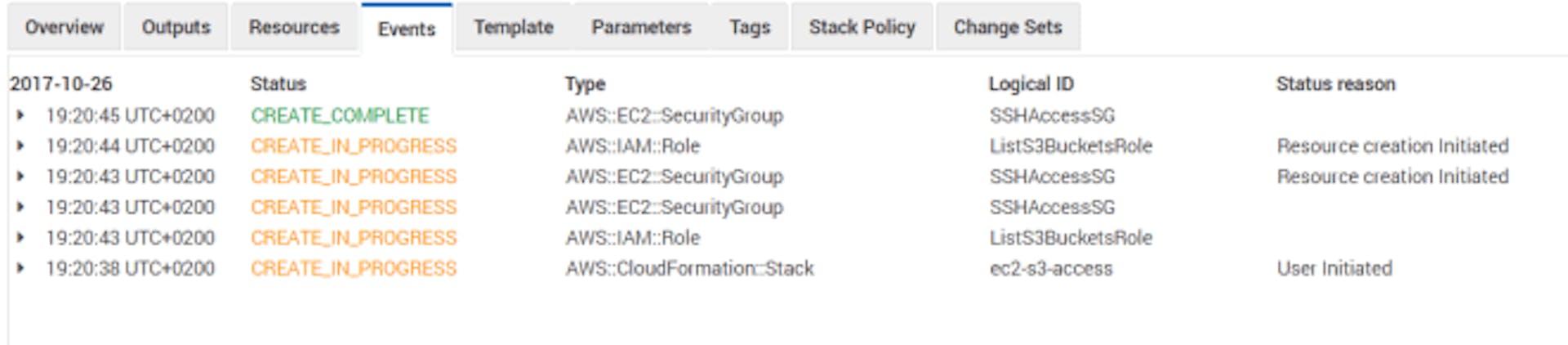This screenshot has height=345, width=1568.
Task: Expand the 19:20:45 CREATE_COMPLETE event row
Action: tap(20, 115)
